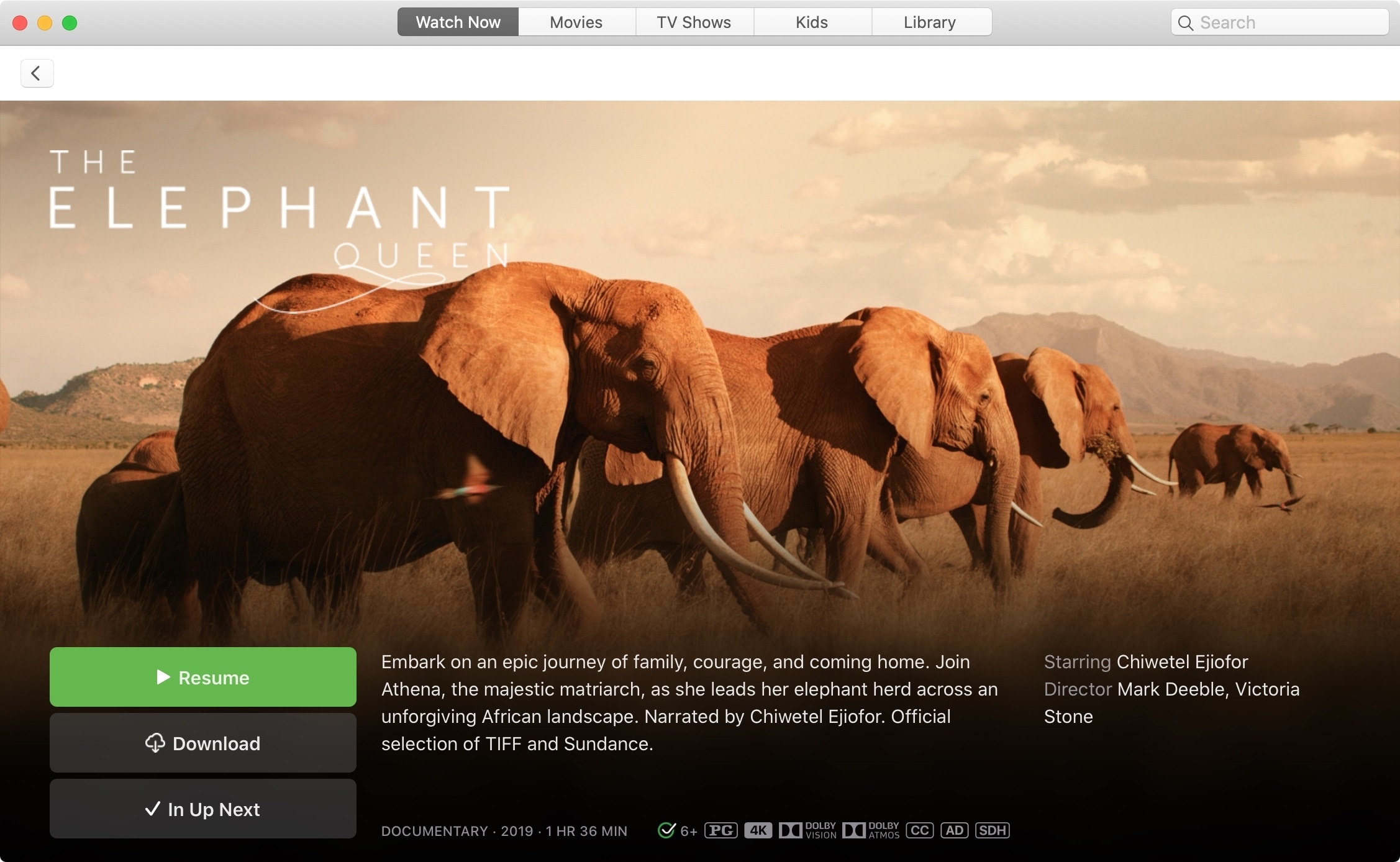Focus the Search field
The width and height of the screenshot is (1400, 862).
1280,22
